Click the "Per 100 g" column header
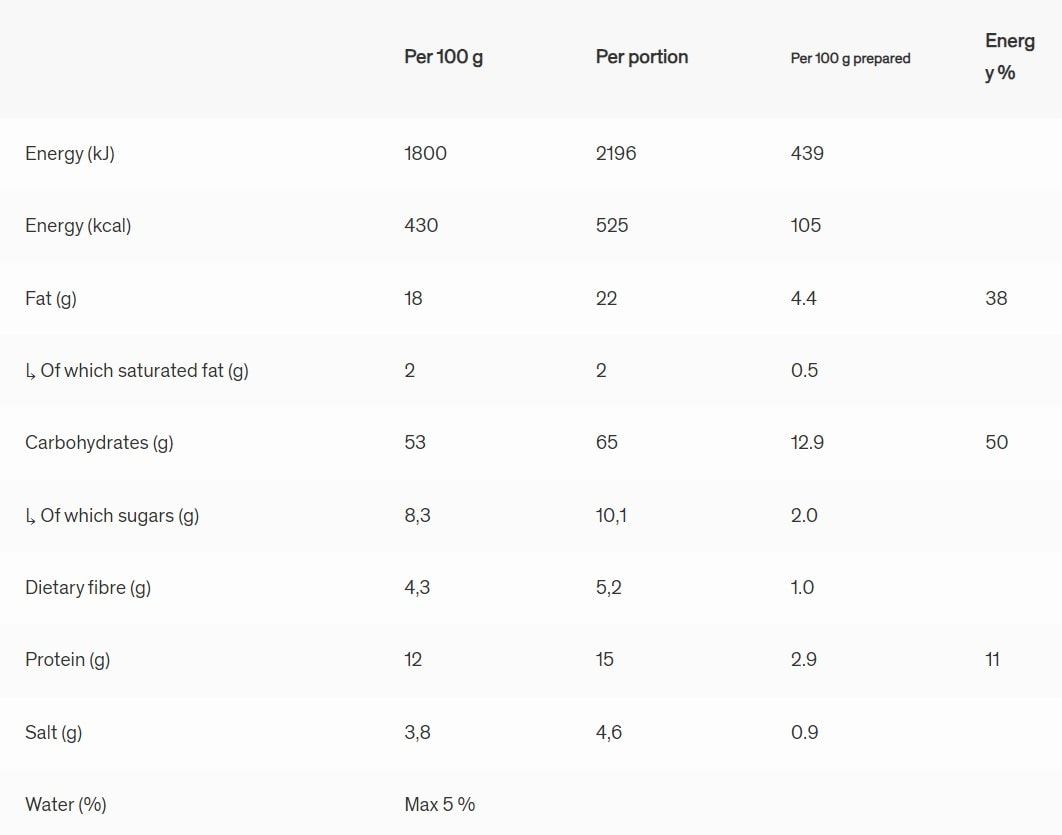The image size is (1062, 835). 443,57
